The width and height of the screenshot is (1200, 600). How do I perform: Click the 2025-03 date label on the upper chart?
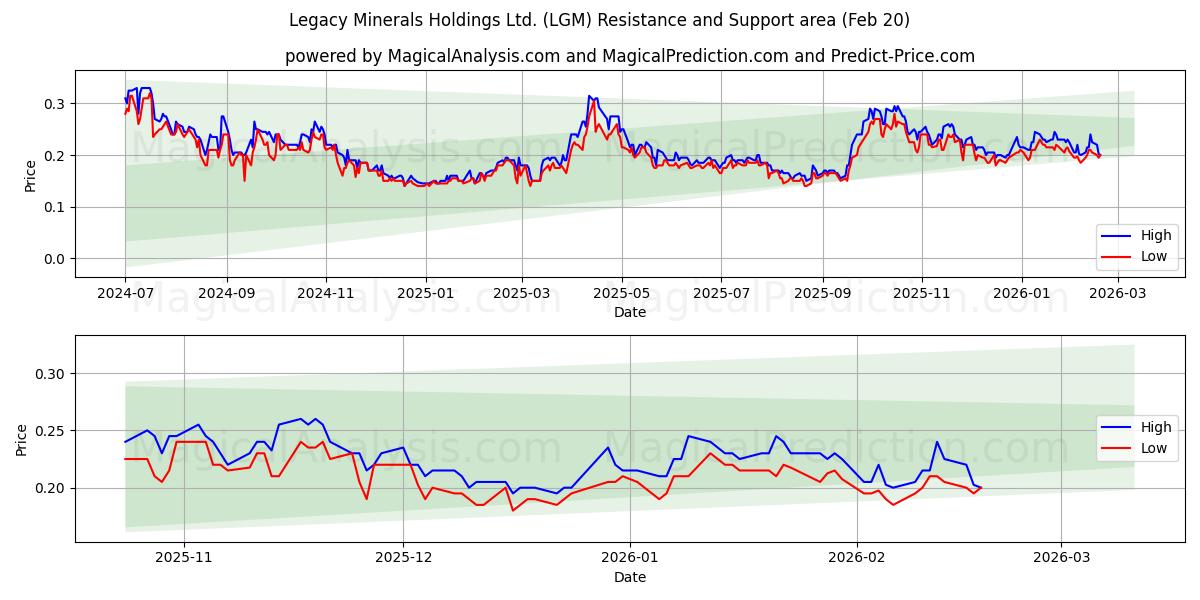pos(522,294)
